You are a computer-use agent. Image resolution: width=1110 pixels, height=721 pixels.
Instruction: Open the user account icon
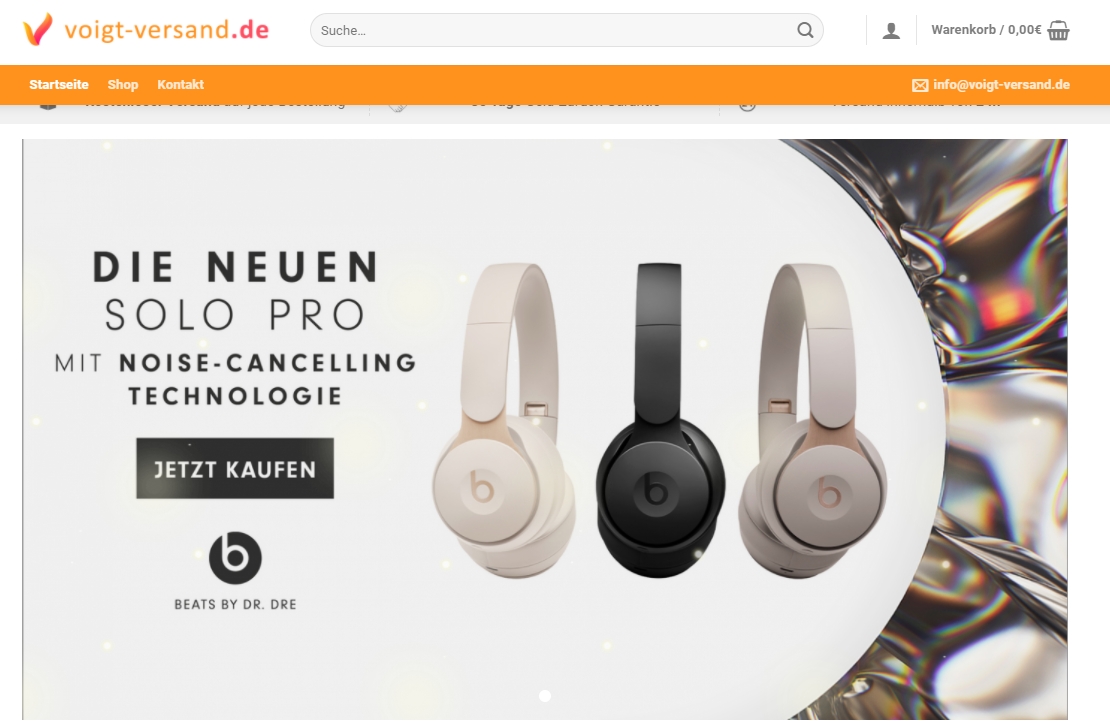[x=891, y=30]
